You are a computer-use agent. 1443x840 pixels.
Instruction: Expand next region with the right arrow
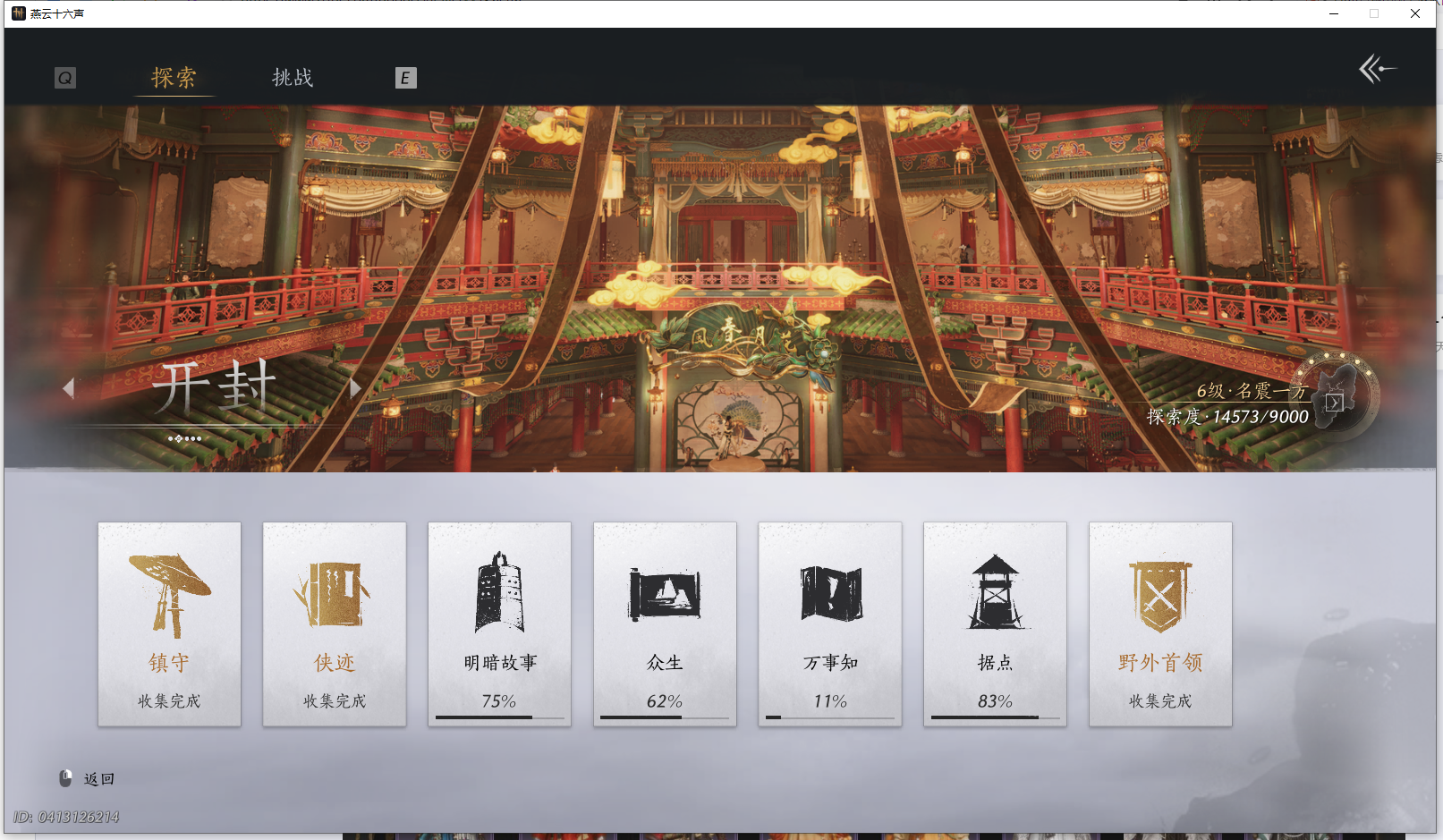point(356,387)
